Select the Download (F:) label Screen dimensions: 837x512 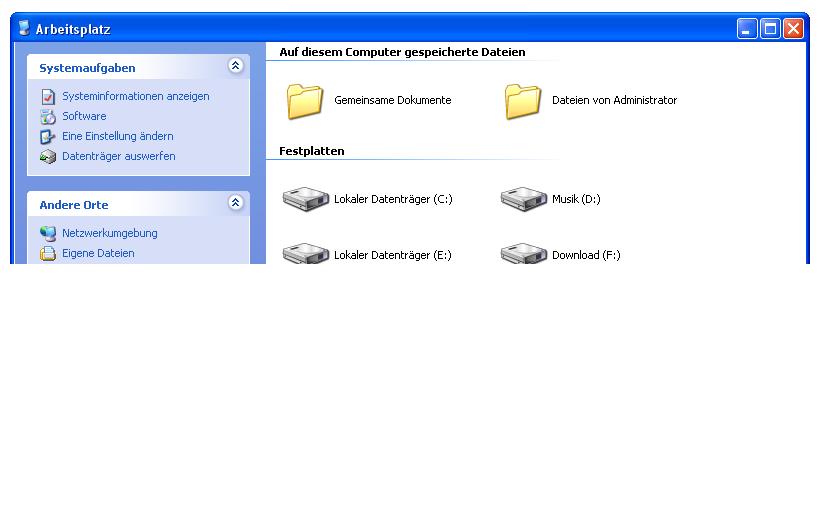pyautogui.click(x=586, y=255)
